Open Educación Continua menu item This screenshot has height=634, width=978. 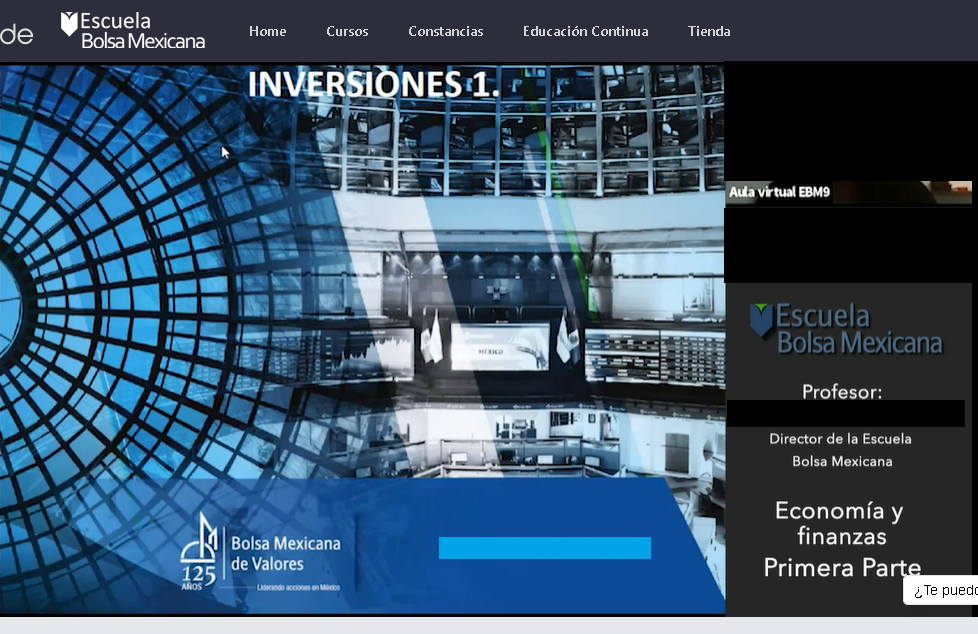click(586, 31)
